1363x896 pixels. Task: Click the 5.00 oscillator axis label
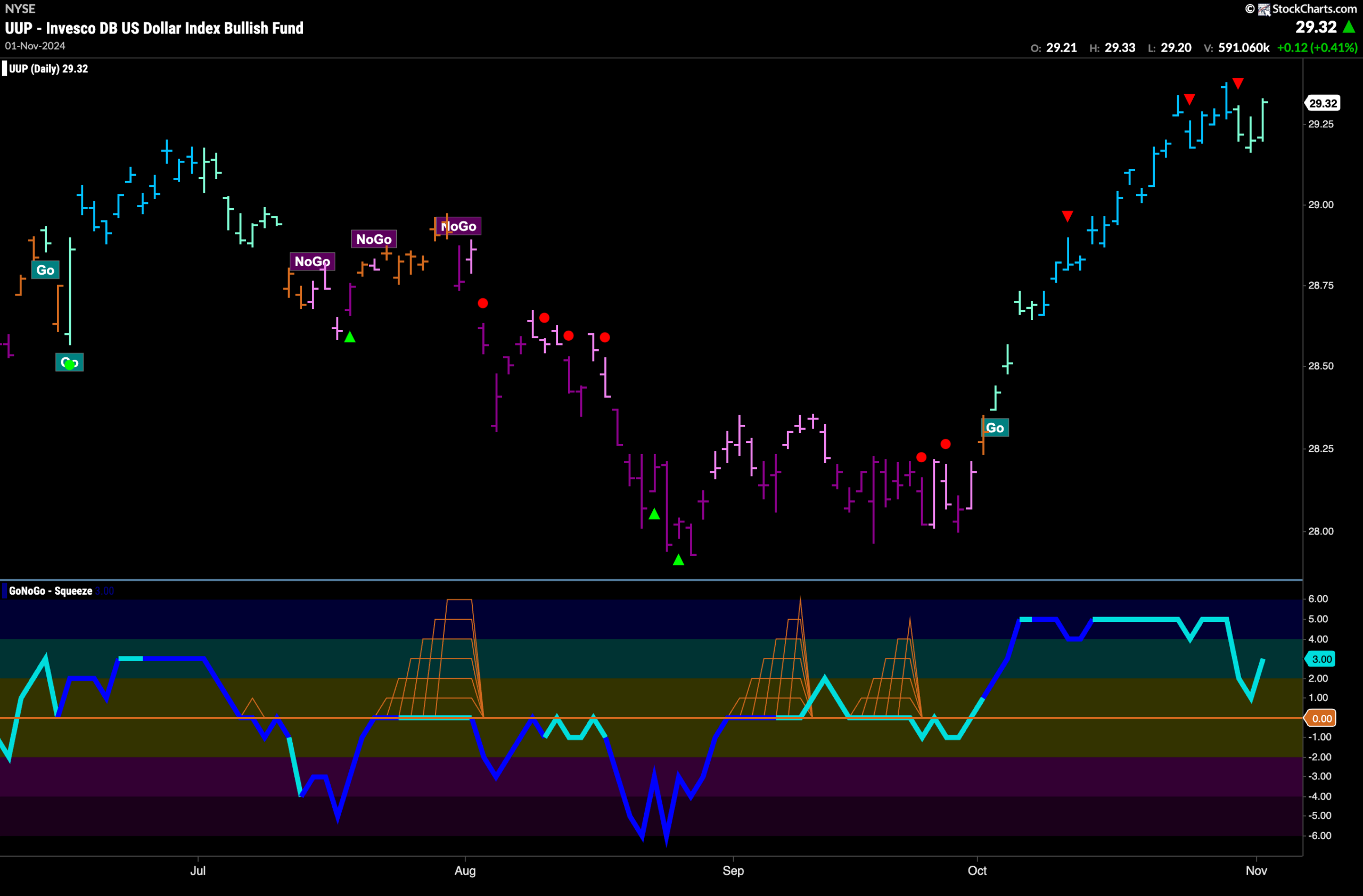pyautogui.click(x=1318, y=619)
